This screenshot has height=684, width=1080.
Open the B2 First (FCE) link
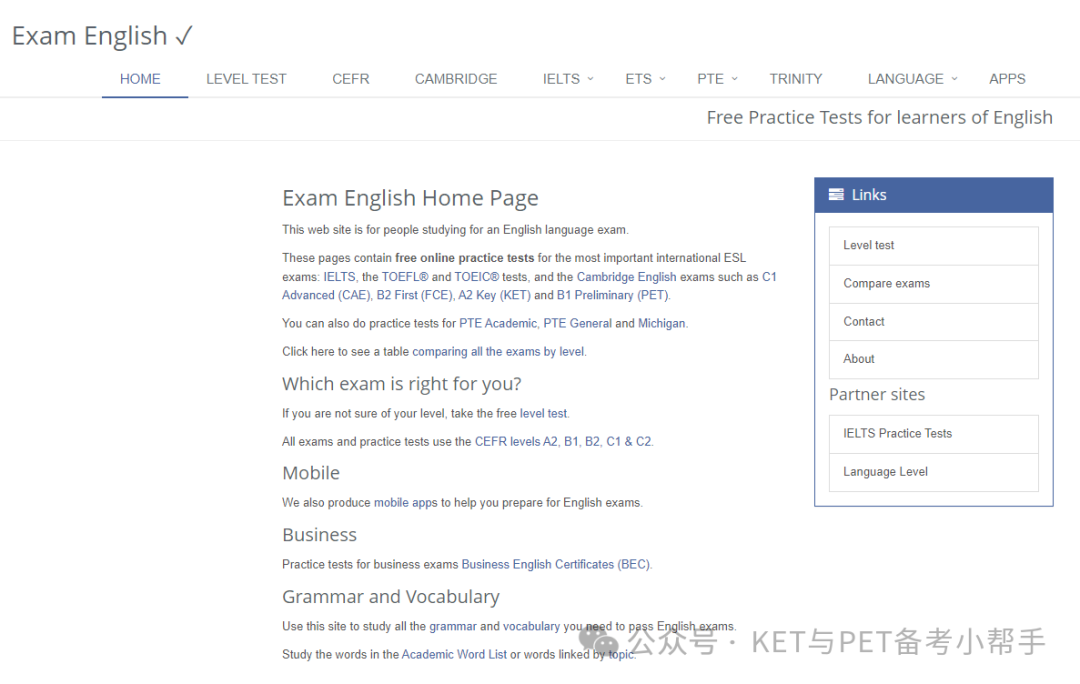pyautogui.click(x=414, y=296)
